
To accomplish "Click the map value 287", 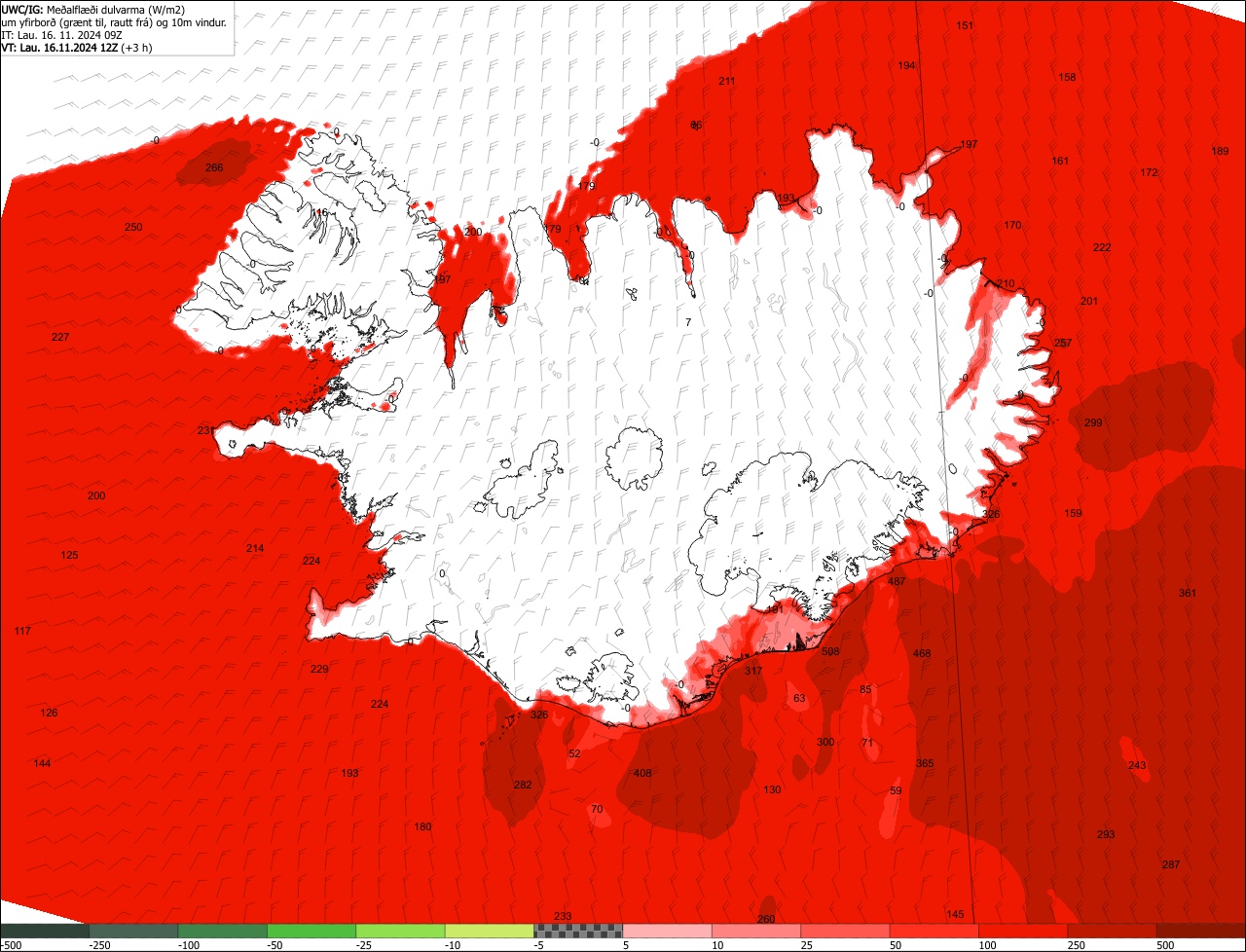I will (1171, 864).
